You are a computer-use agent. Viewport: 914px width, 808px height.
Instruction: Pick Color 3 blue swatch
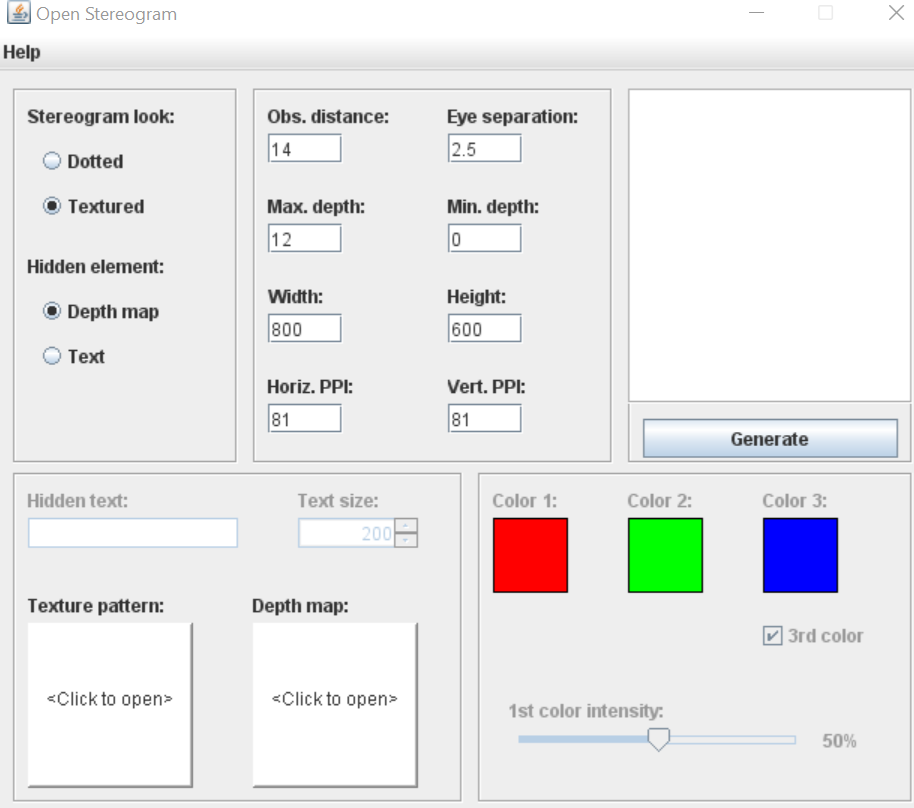[800, 555]
